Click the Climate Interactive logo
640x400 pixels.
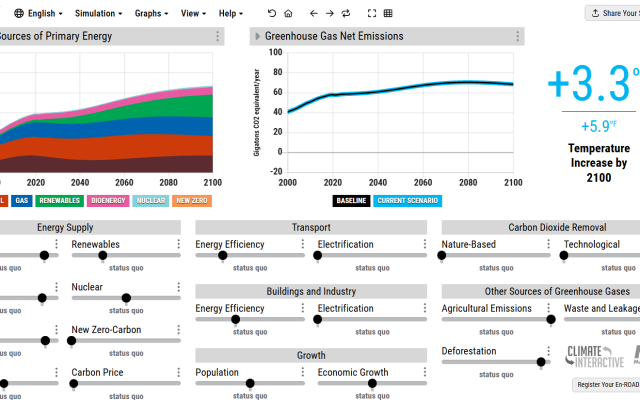tap(594, 356)
